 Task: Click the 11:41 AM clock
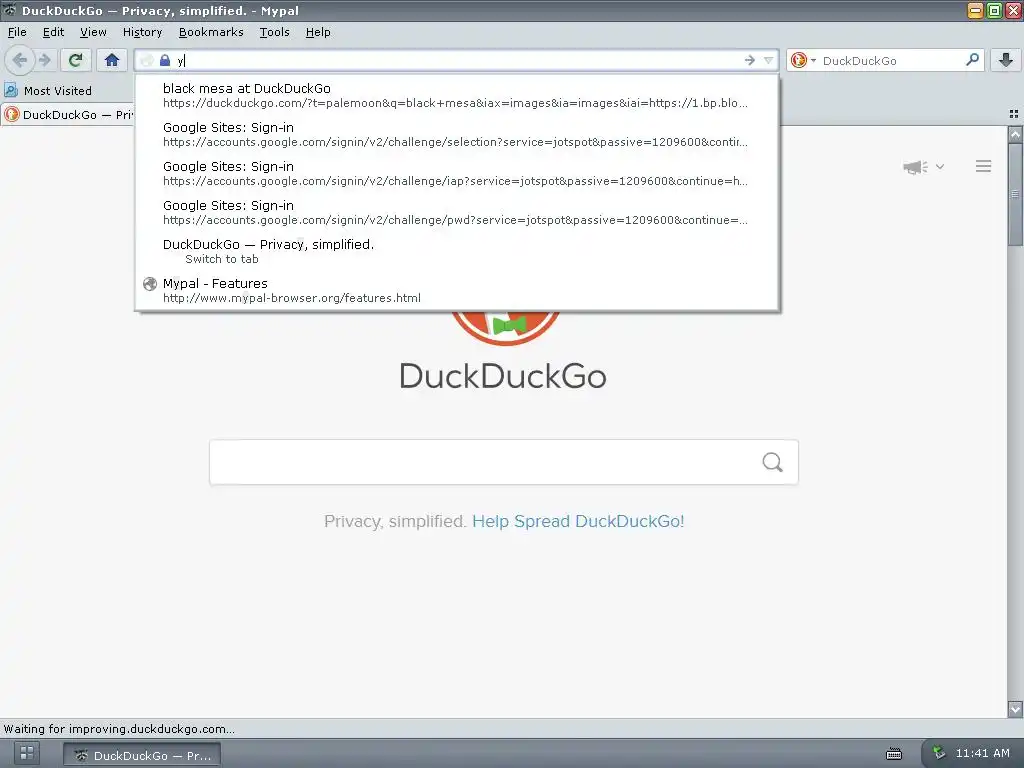tap(982, 753)
